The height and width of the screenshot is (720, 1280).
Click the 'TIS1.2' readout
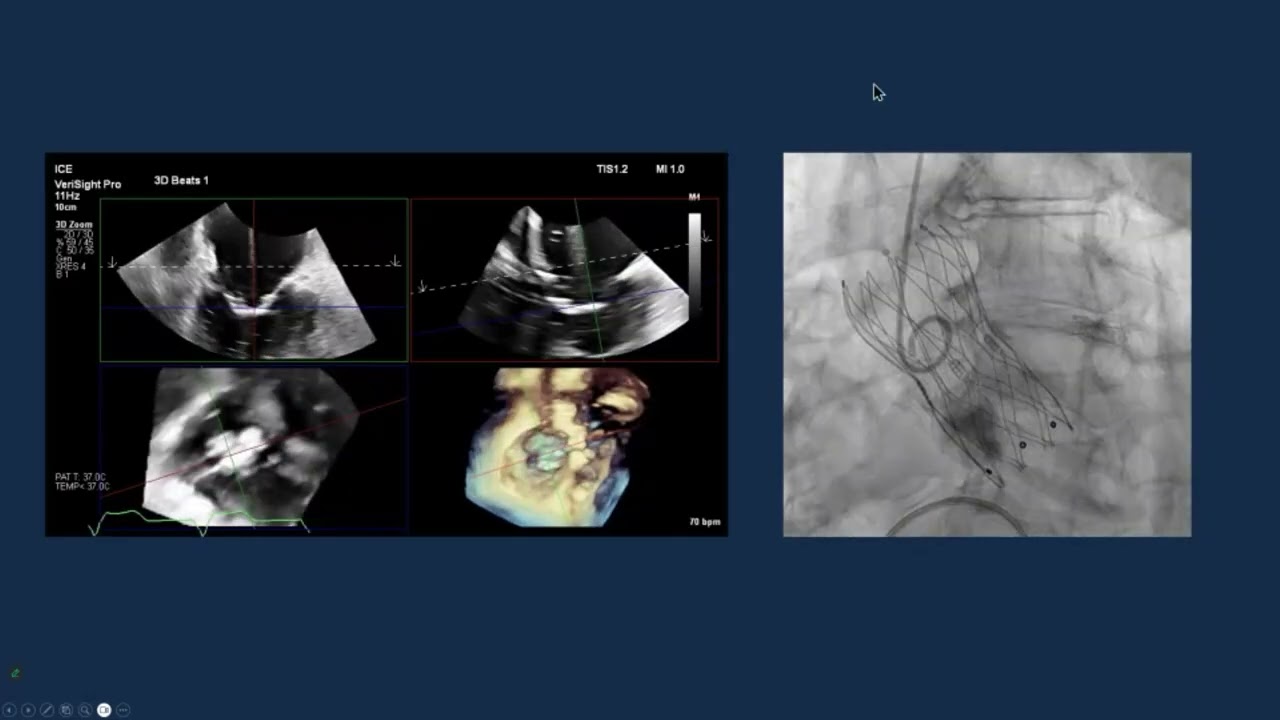[612, 170]
